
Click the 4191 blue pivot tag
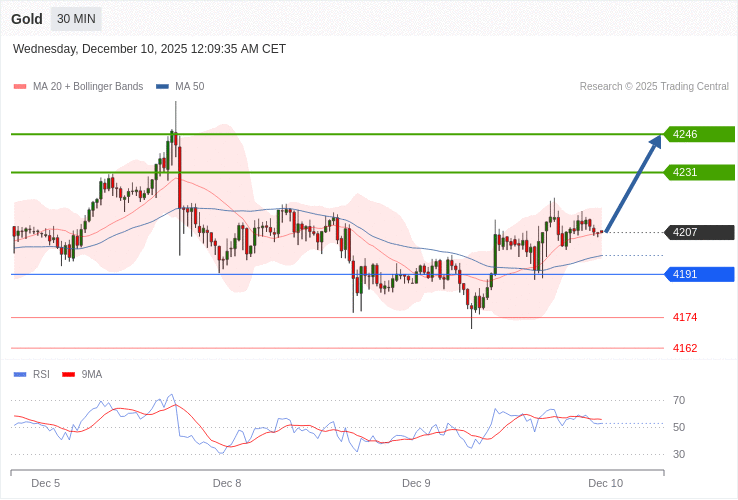point(698,274)
